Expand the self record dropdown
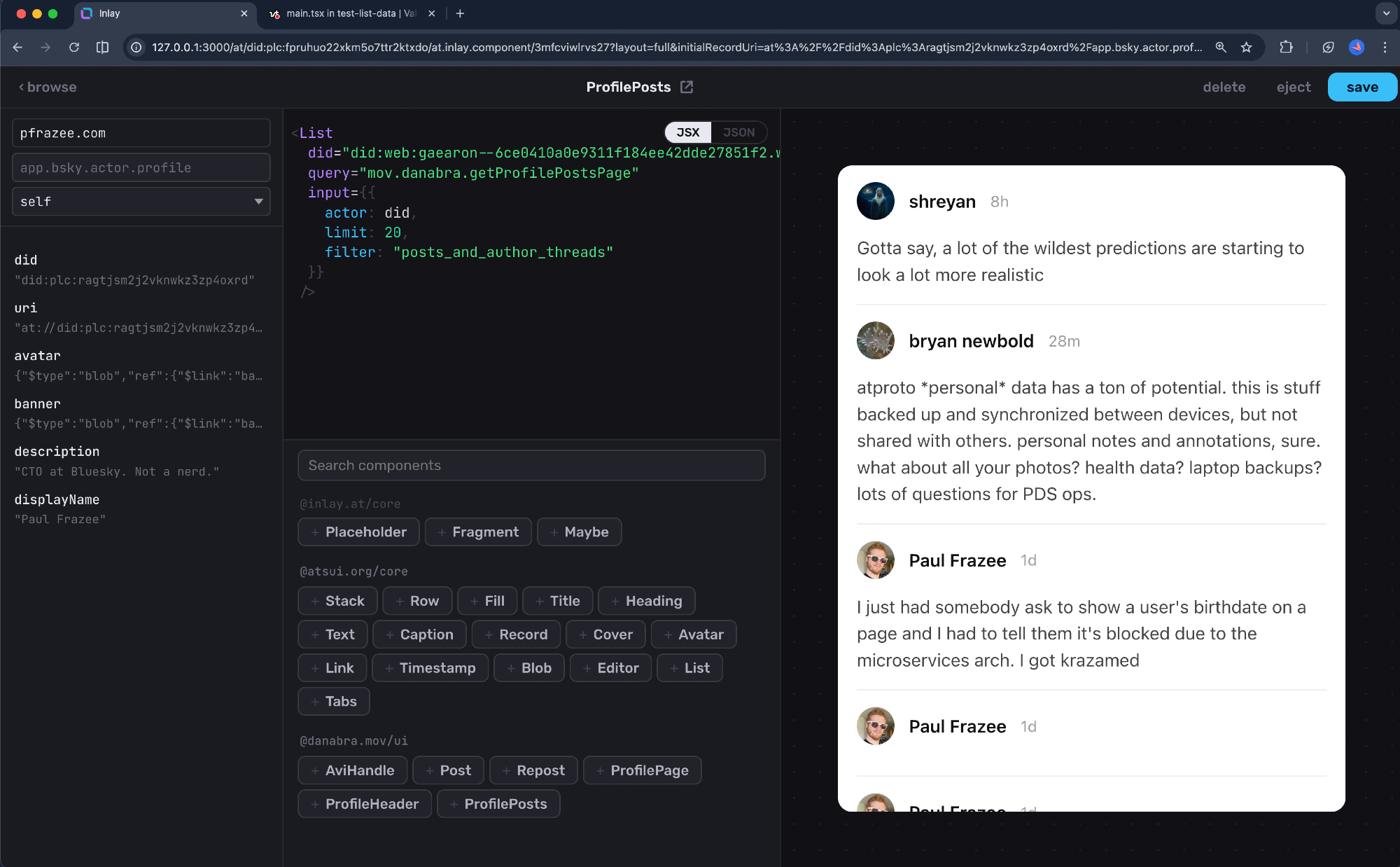The image size is (1400, 867). point(141,202)
